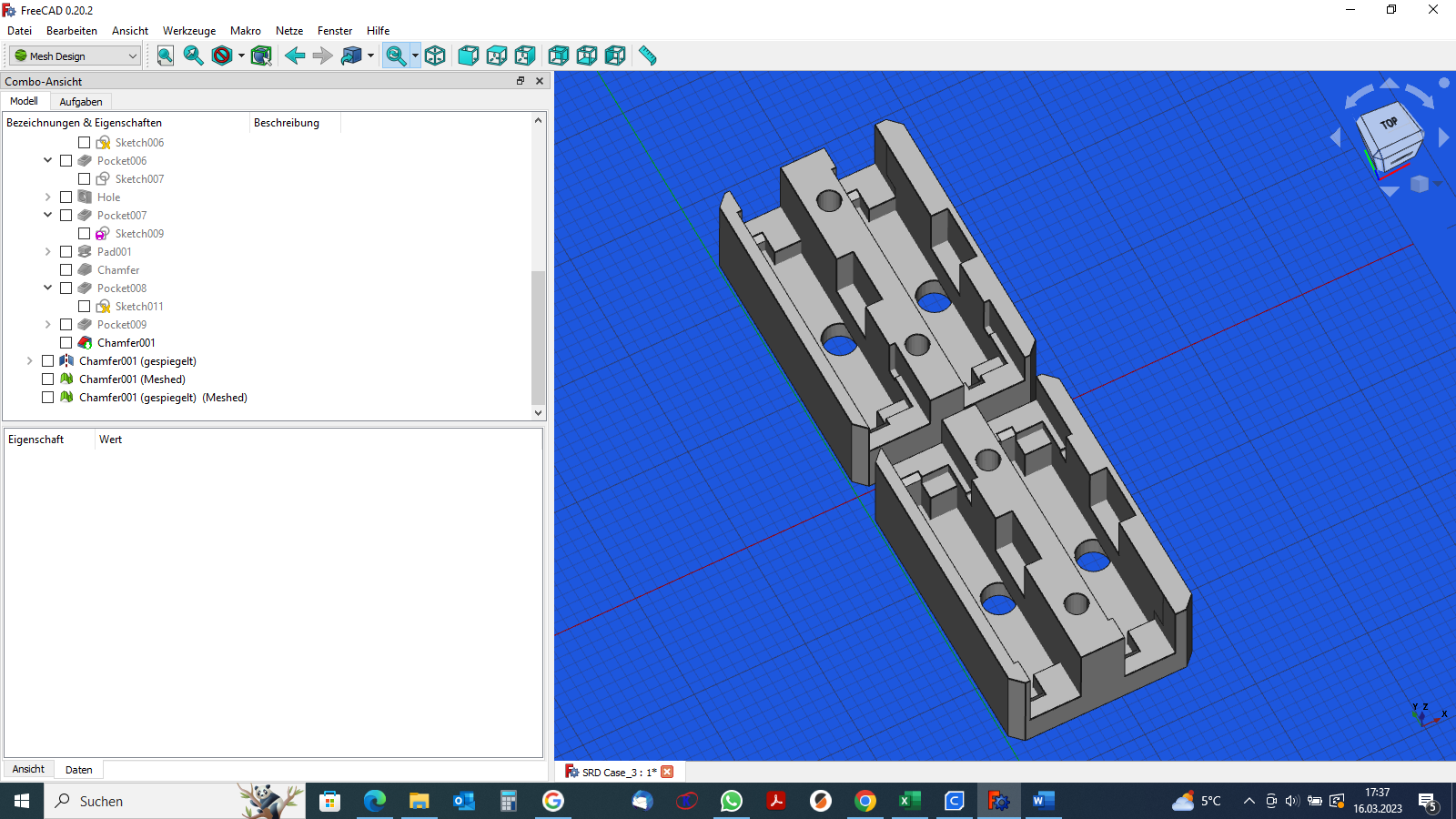The image size is (1456, 819).
Task: Select the Modell tab
Action: [25, 101]
